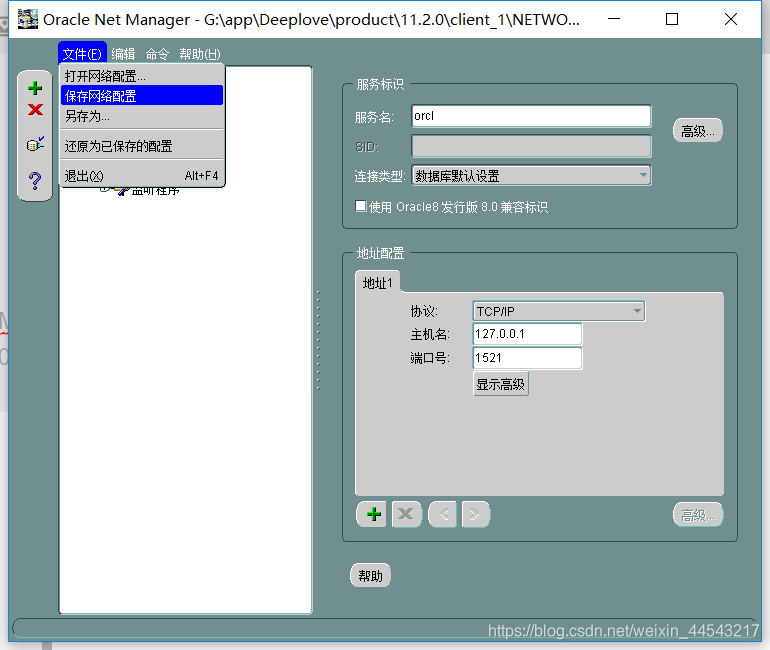Click 打开网络配置... menu entry
Screen dimensions: 770x650
pos(105,76)
